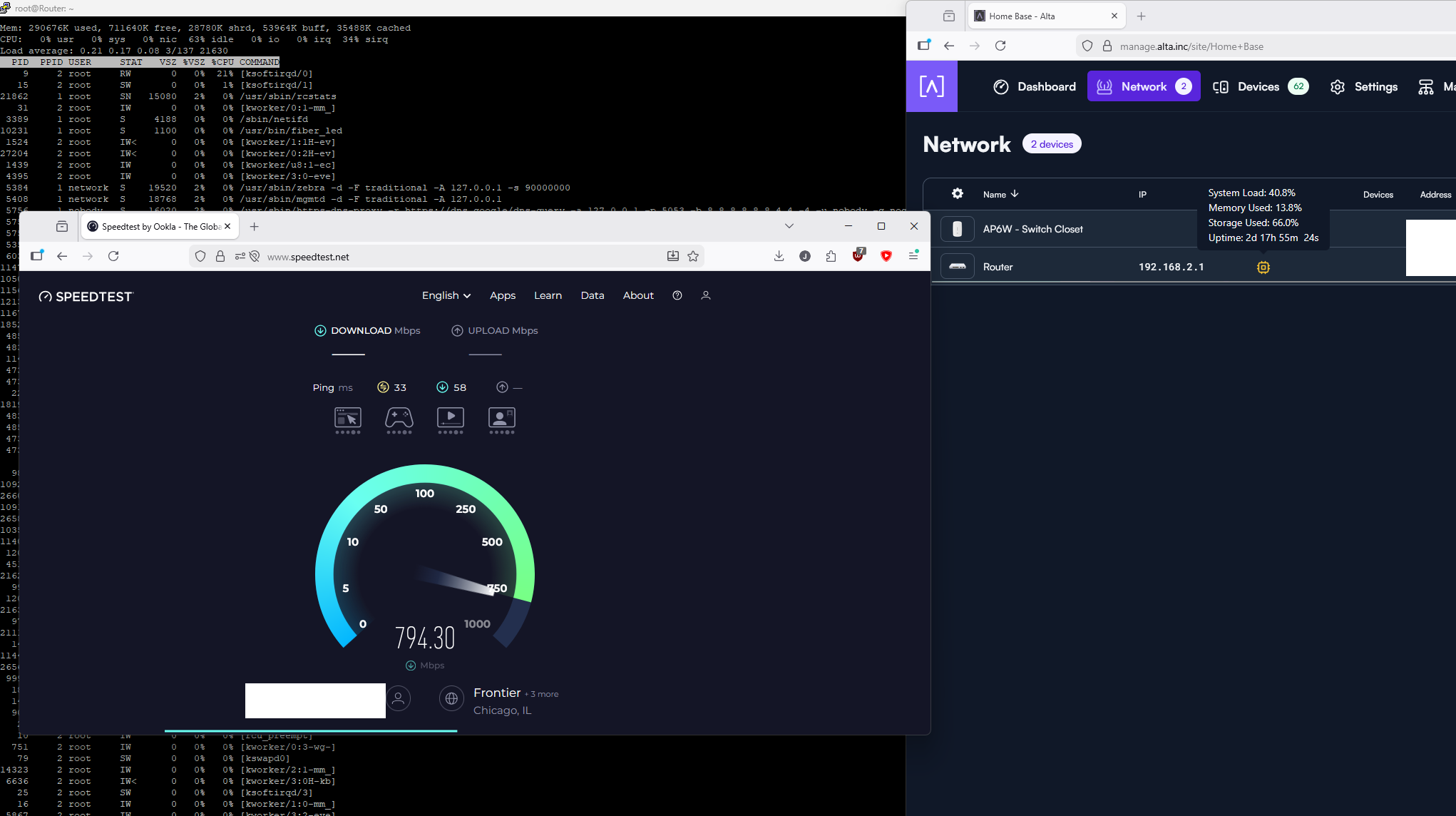Switch to the Devices tab
Screen dimensions: 1456x816
[1260, 86]
